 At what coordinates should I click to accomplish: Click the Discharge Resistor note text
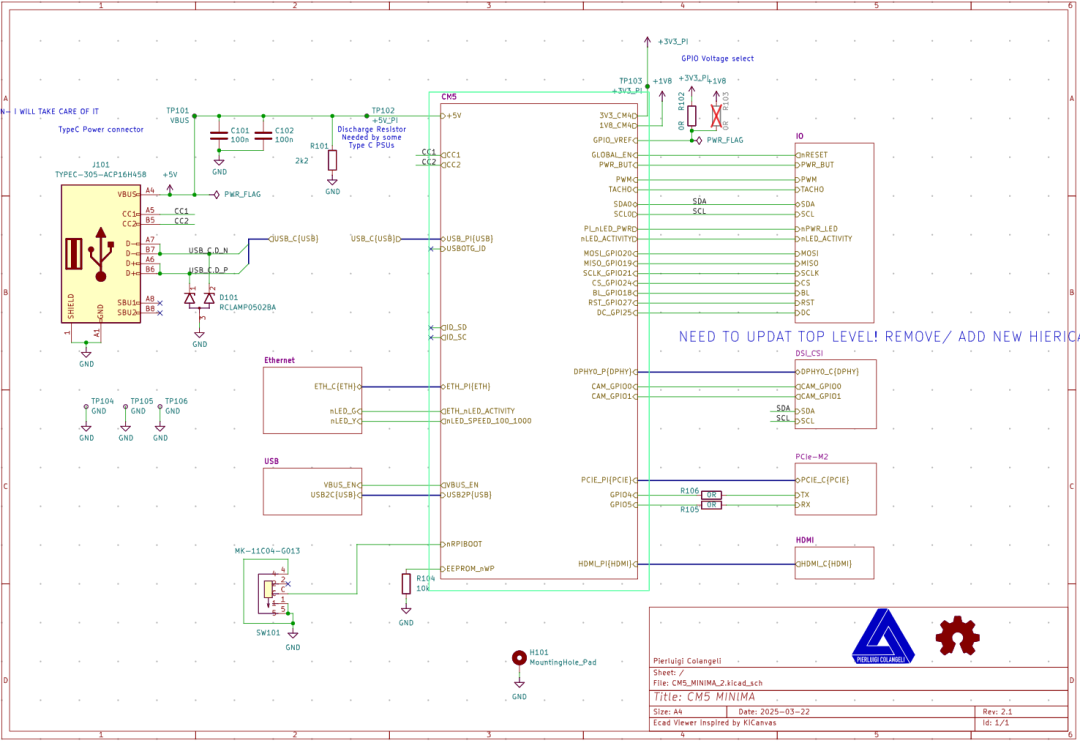tap(372, 137)
